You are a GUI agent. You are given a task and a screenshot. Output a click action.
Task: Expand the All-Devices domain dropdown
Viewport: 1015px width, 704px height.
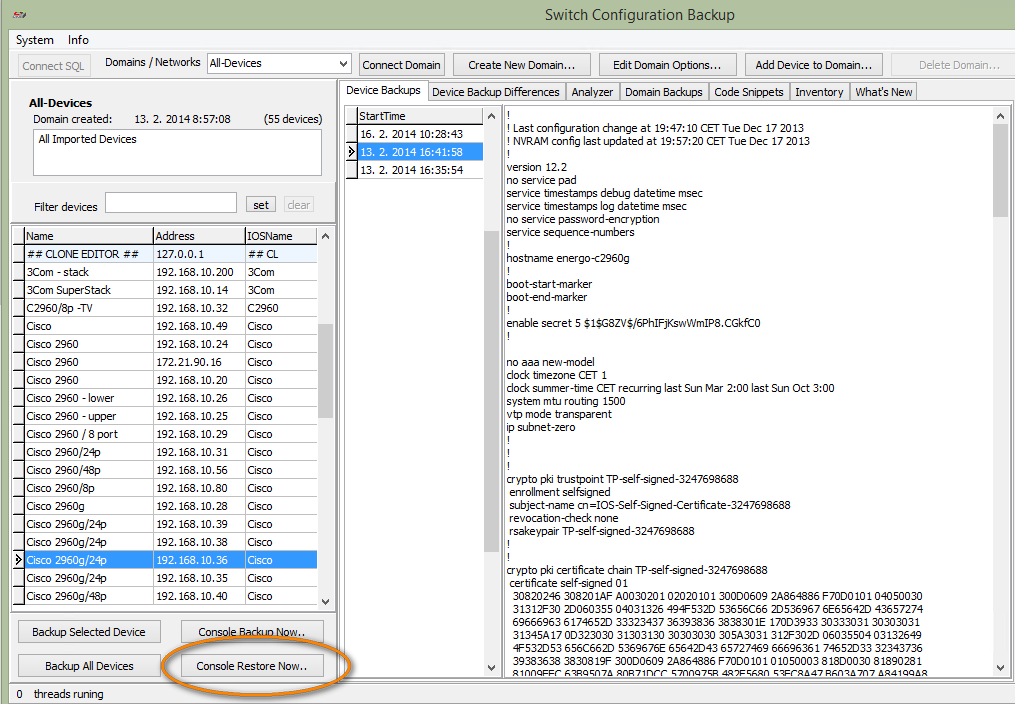click(344, 63)
